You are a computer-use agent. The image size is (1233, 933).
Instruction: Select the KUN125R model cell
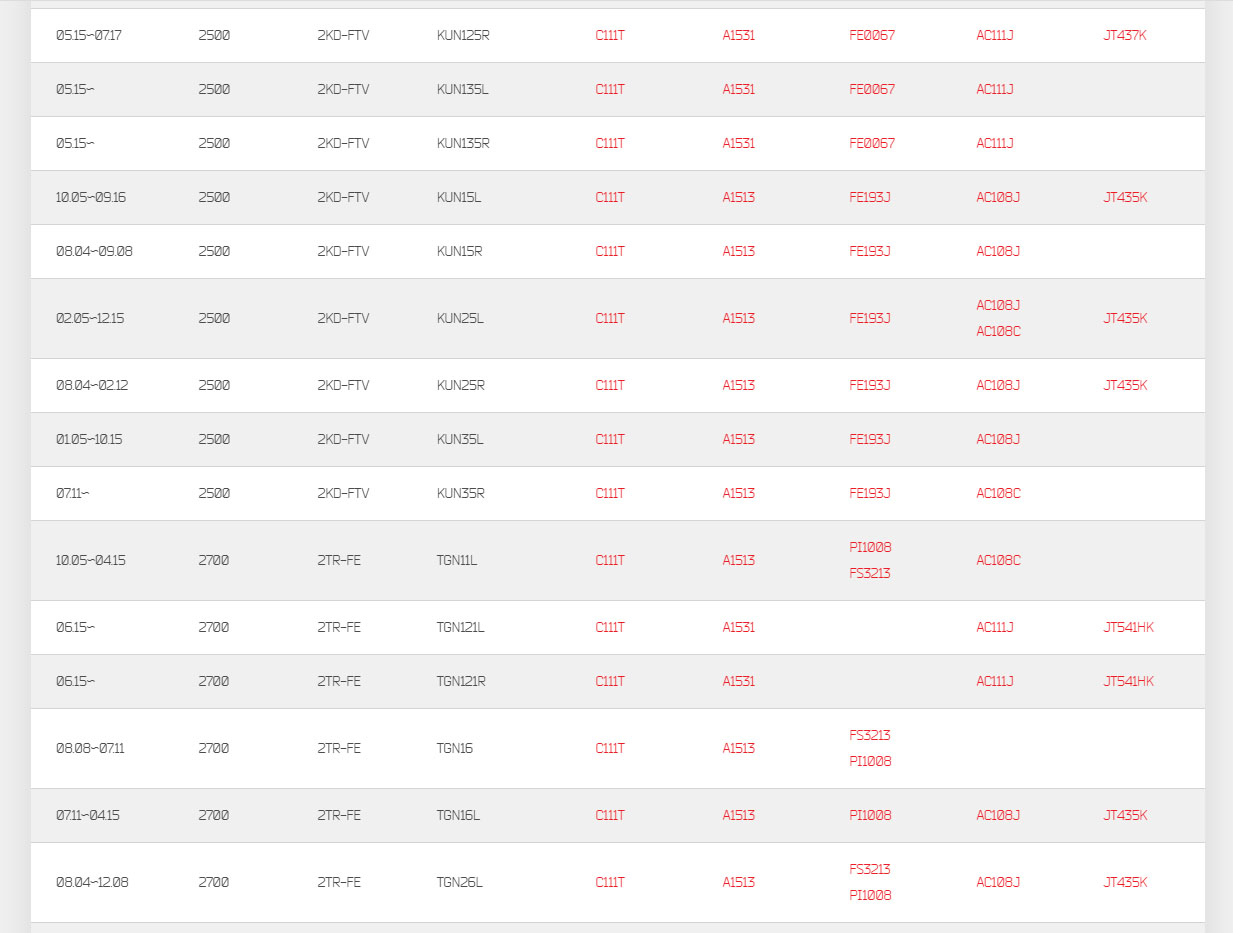[x=463, y=35]
